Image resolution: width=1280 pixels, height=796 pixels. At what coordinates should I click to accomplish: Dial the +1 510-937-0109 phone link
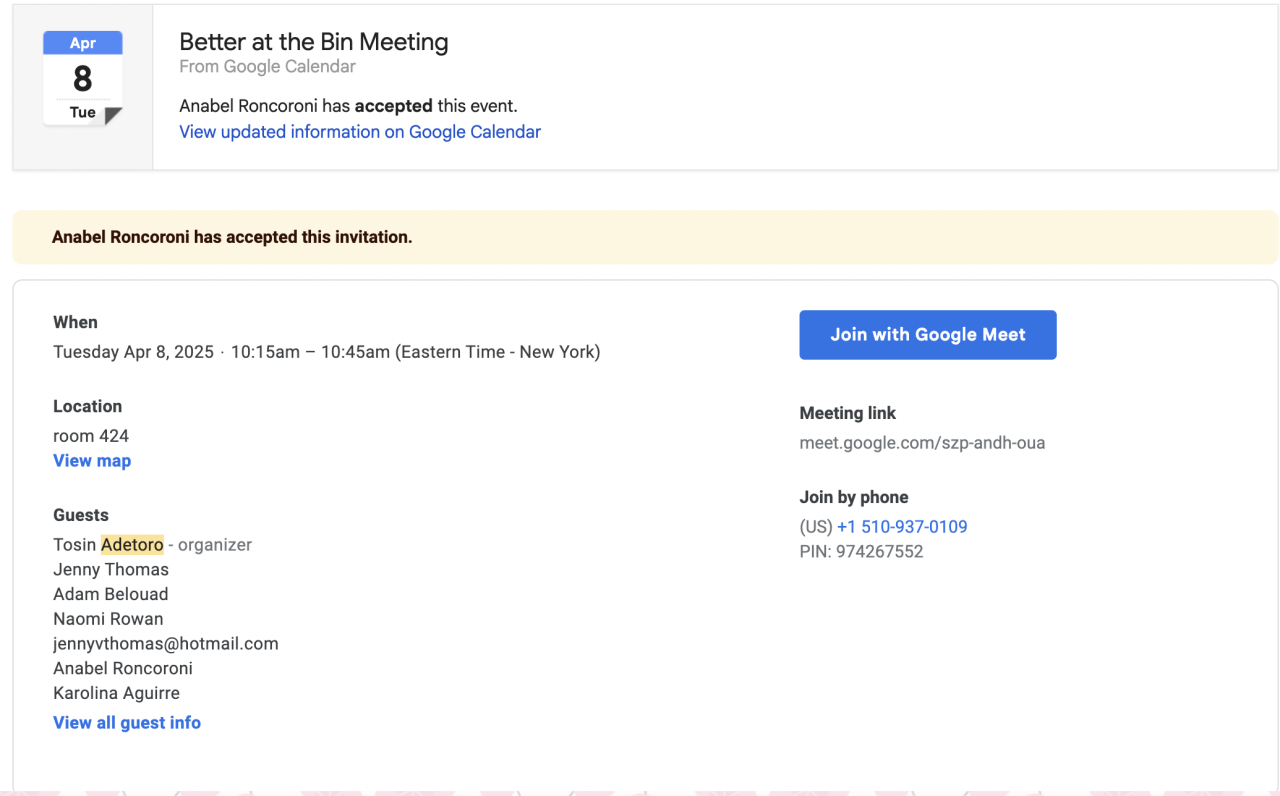[x=902, y=527]
